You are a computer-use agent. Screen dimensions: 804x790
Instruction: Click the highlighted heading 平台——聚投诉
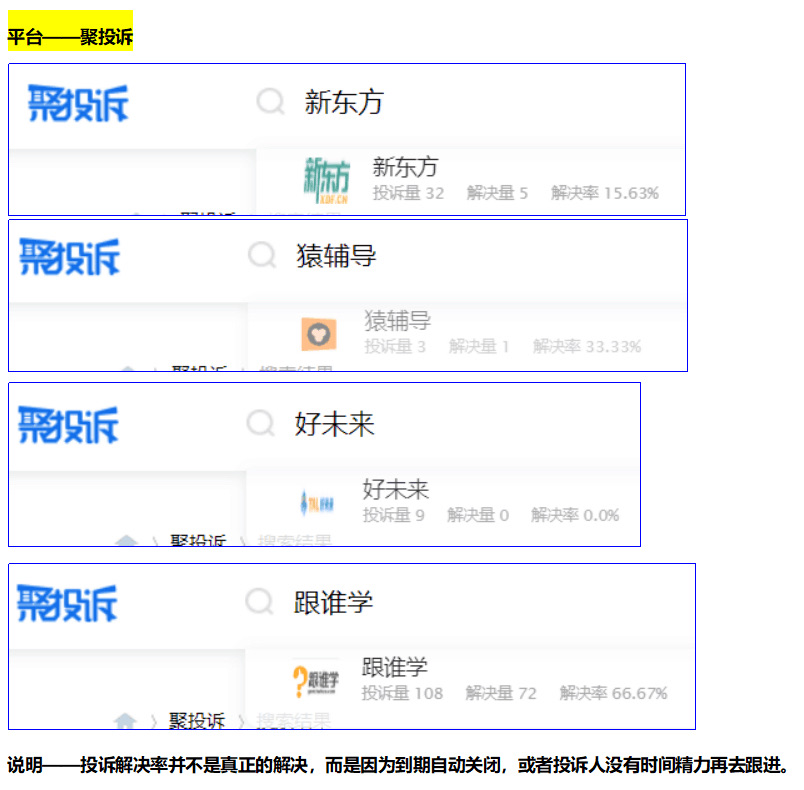70,36
